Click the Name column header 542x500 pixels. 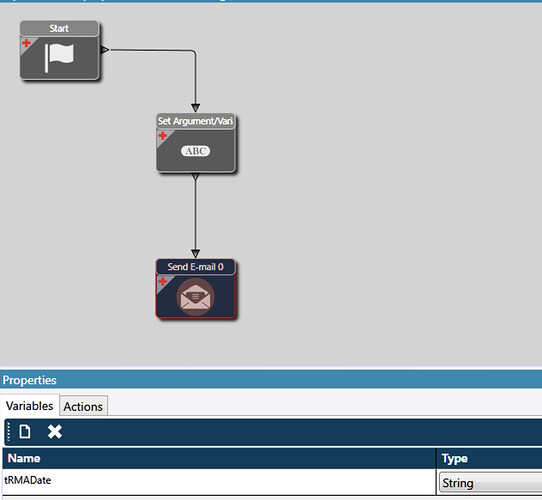coord(219,459)
